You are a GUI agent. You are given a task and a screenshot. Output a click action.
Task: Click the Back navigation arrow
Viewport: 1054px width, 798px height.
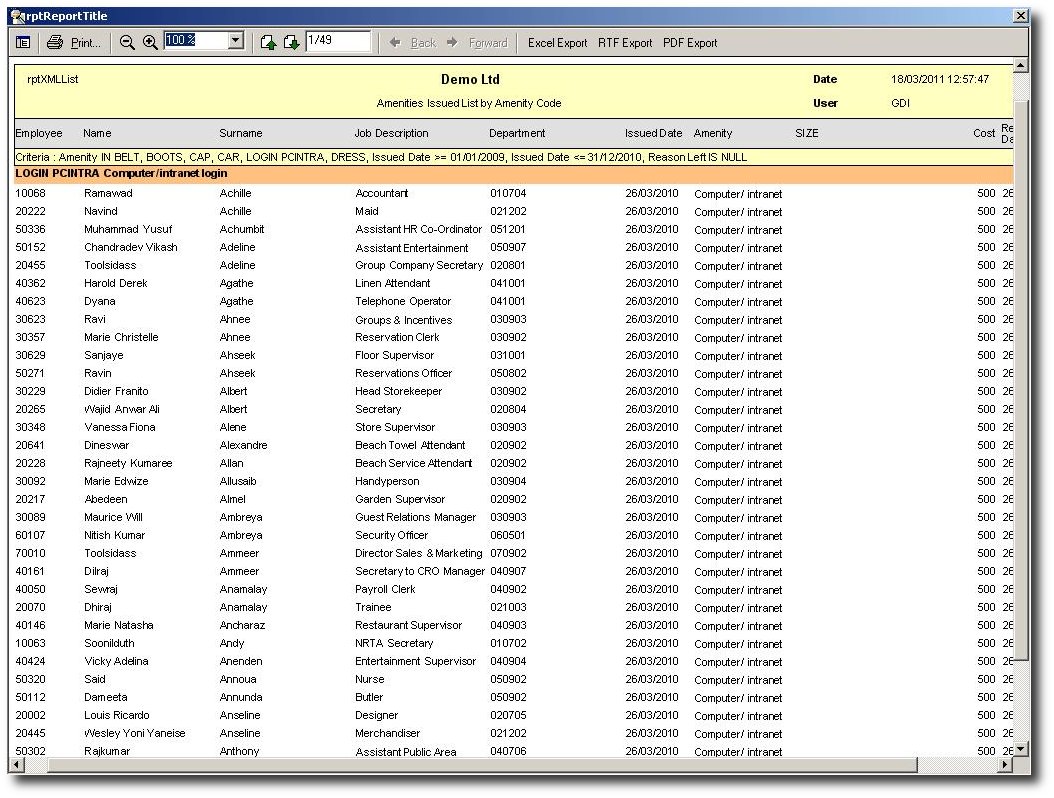tap(413, 43)
